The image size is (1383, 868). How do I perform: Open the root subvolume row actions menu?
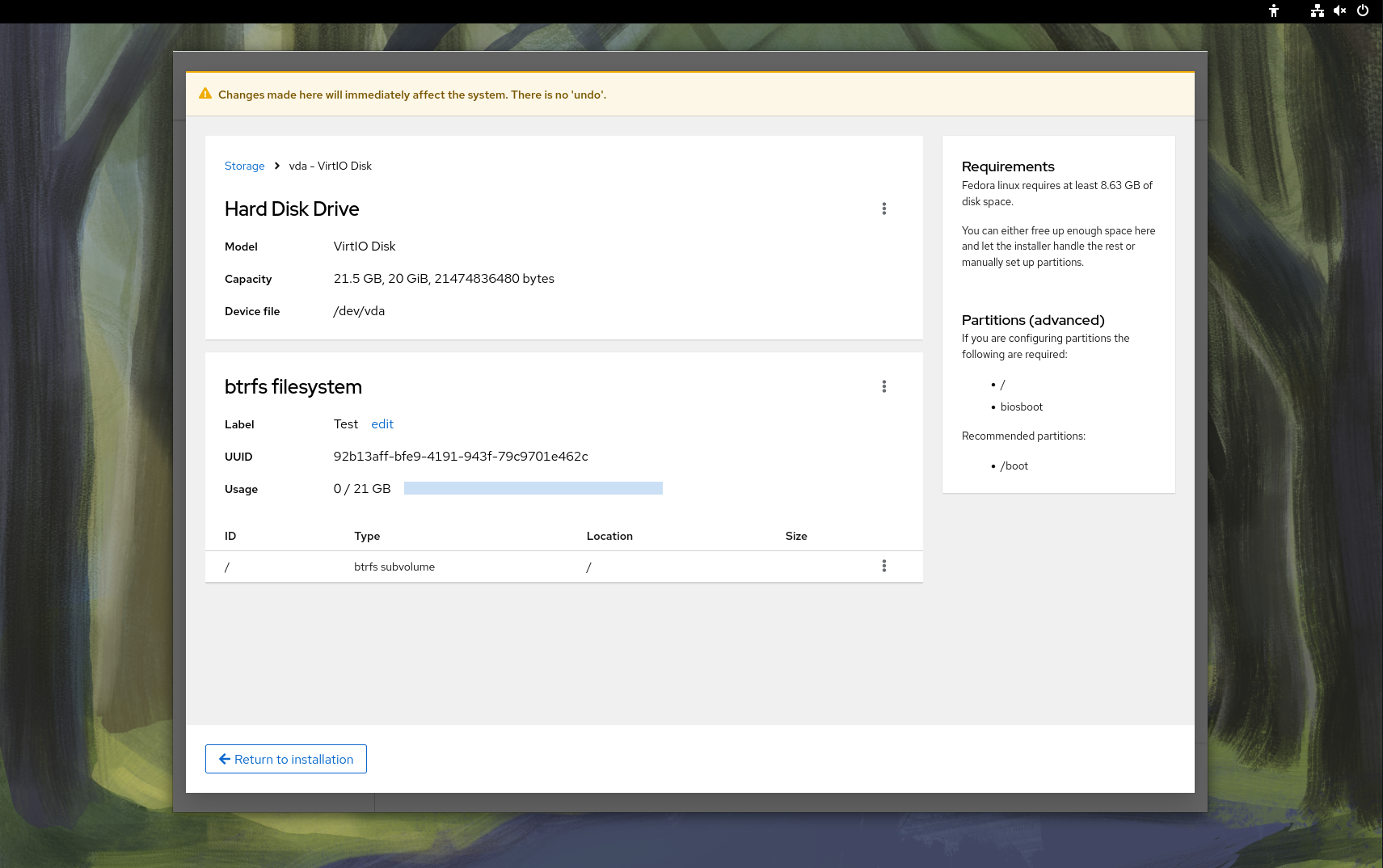[883, 566]
